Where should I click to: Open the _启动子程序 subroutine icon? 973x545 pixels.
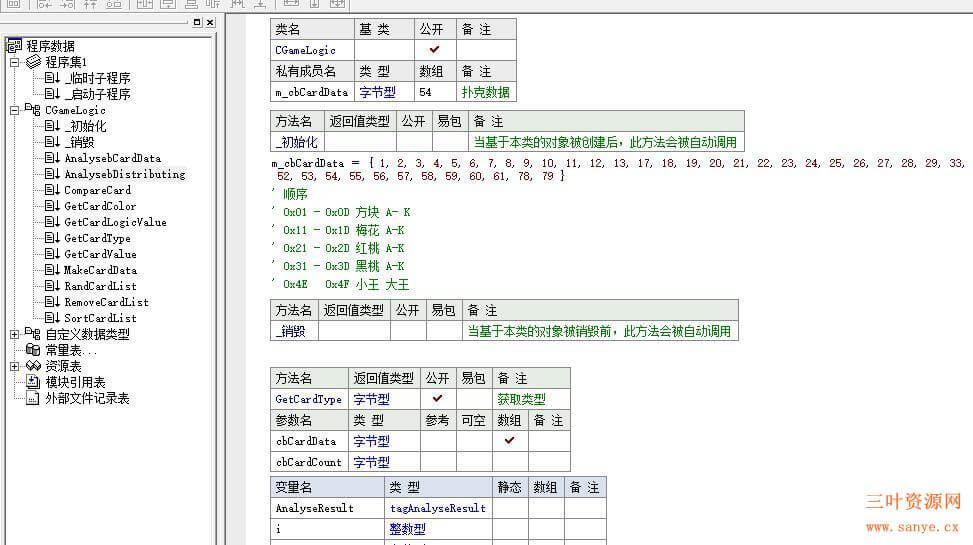(52, 94)
